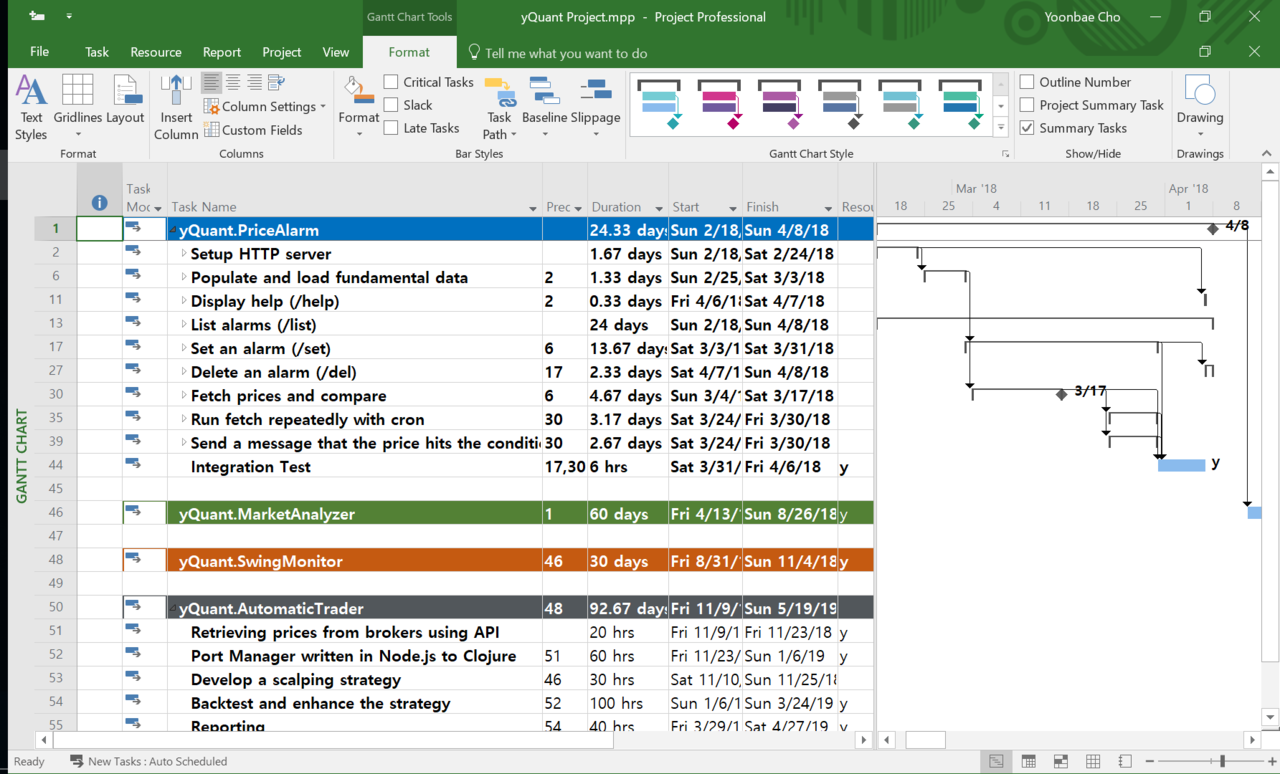
Task: Enable the Critical Tasks checkbox
Action: [391, 82]
